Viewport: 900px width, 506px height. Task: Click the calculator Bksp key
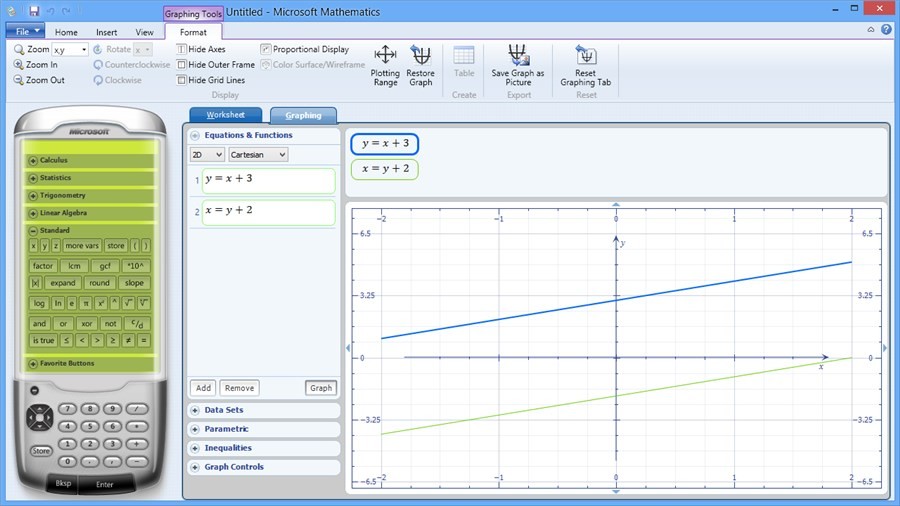point(63,483)
